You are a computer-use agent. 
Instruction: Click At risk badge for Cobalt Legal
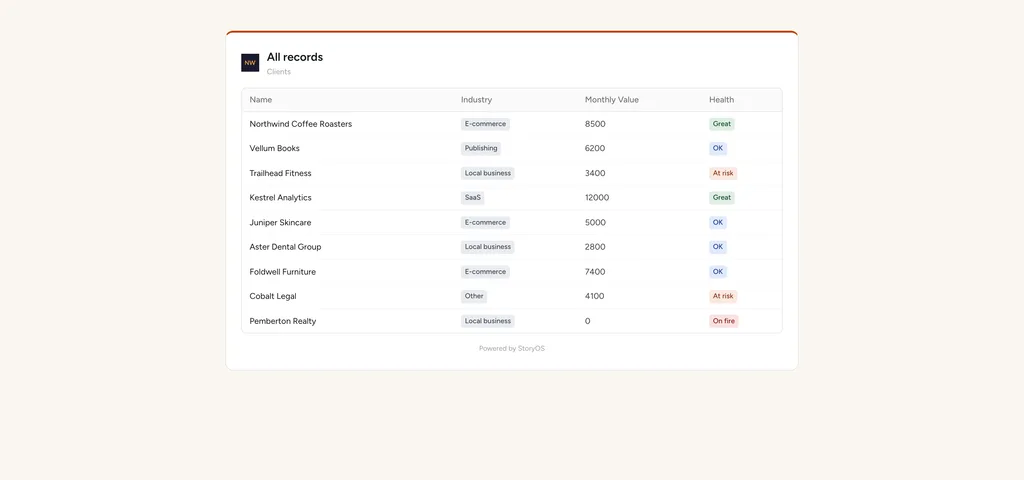click(x=723, y=296)
